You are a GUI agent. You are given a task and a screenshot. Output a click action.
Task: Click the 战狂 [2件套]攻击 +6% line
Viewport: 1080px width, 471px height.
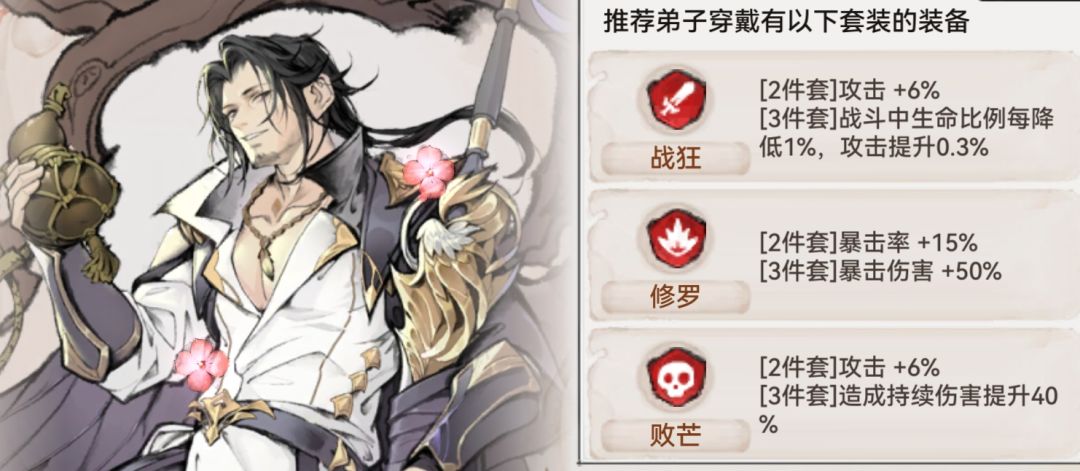coord(850,90)
